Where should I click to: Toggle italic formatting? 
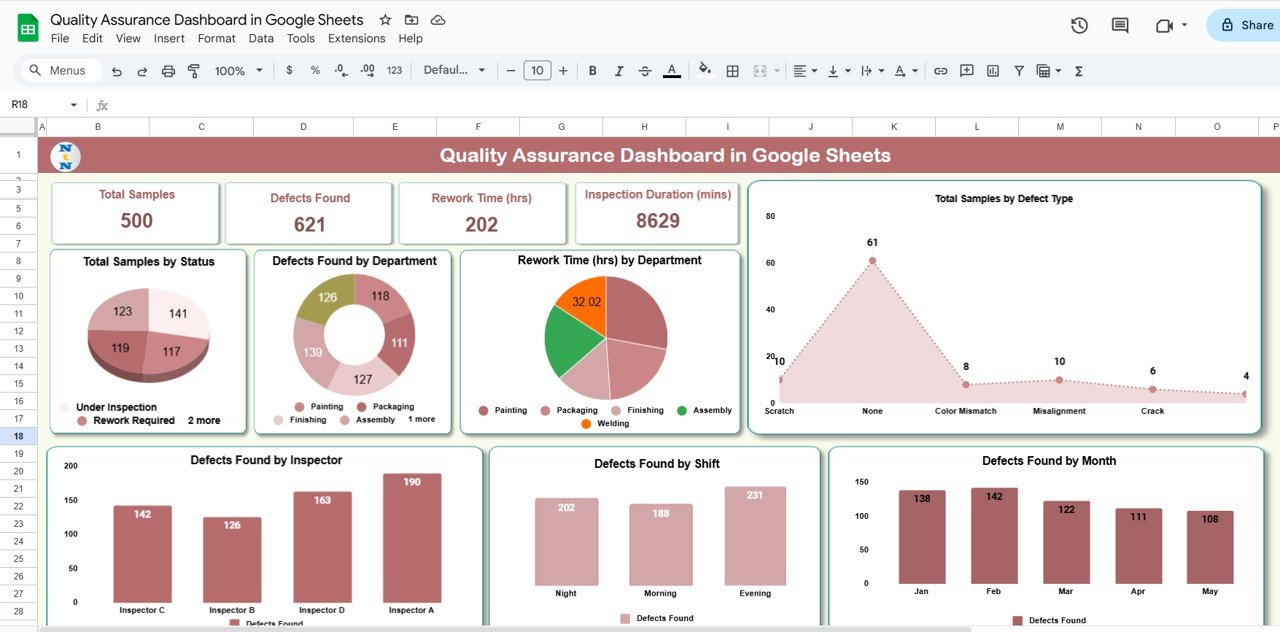click(619, 71)
